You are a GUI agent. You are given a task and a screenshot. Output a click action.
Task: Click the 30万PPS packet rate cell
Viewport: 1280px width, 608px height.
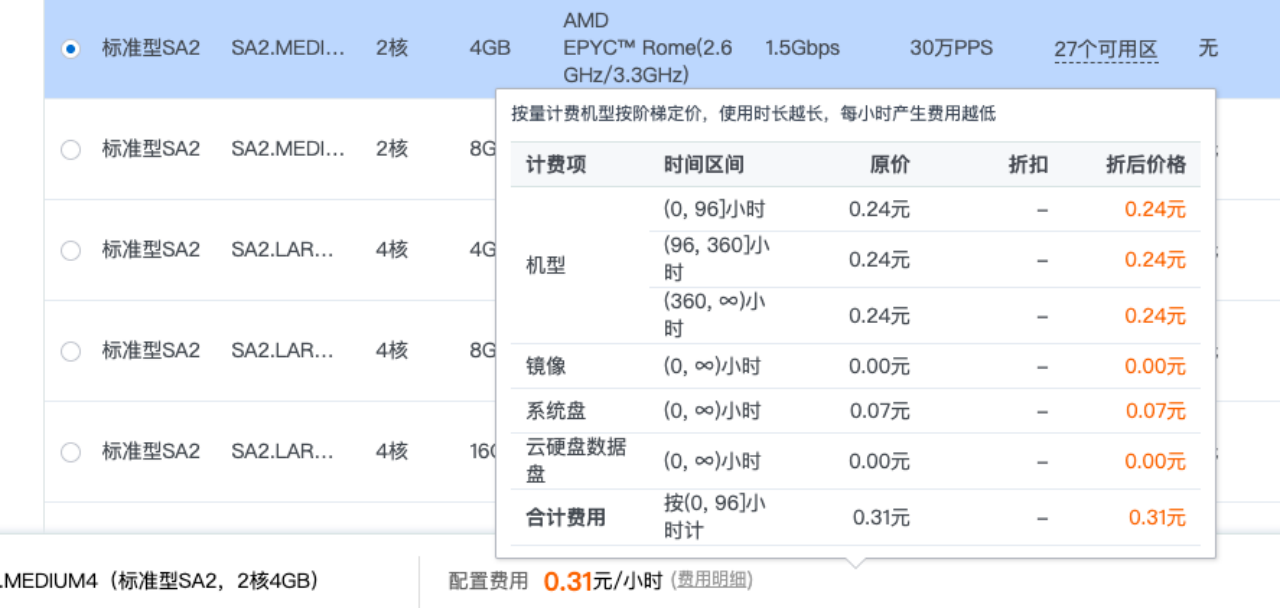pyautogui.click(x=951, y=48)
